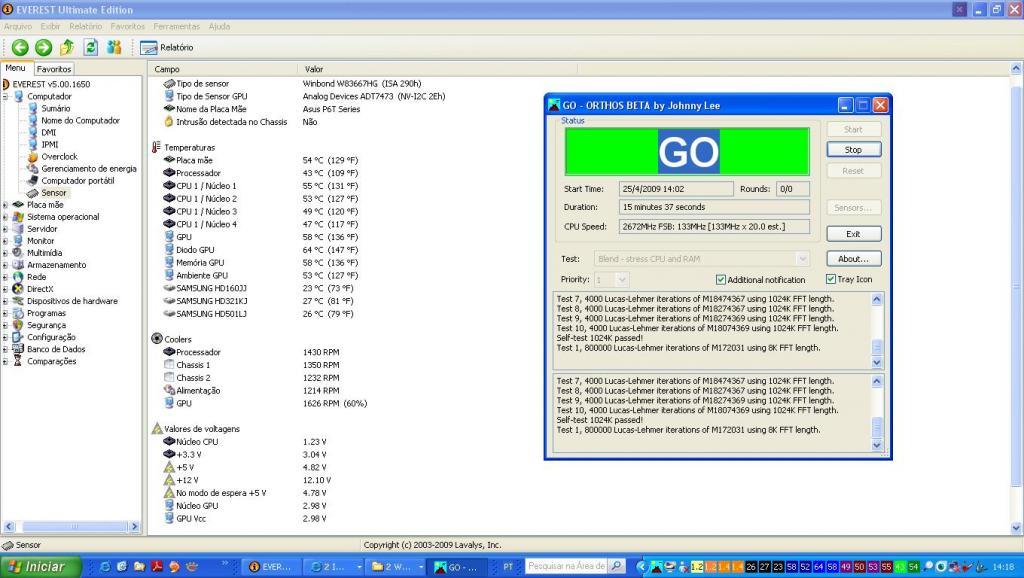The height and width of the screenshot is (578, 1024).
Task: Click the Segurança shield icon
Action: 18,325
